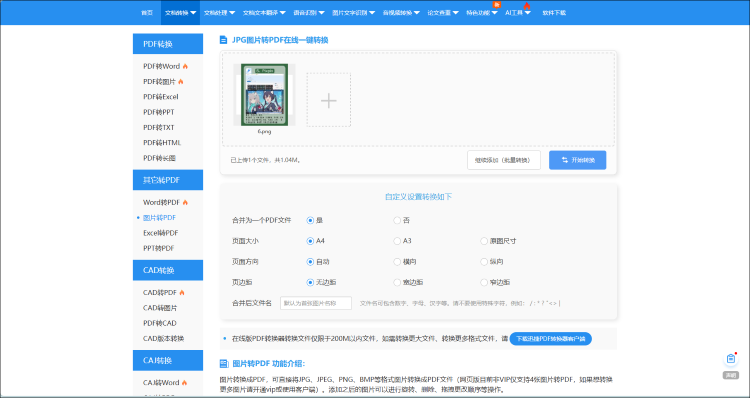Open PDF转长图 in the sidebar
Viewport: 750px width, 398px height.
159,158
